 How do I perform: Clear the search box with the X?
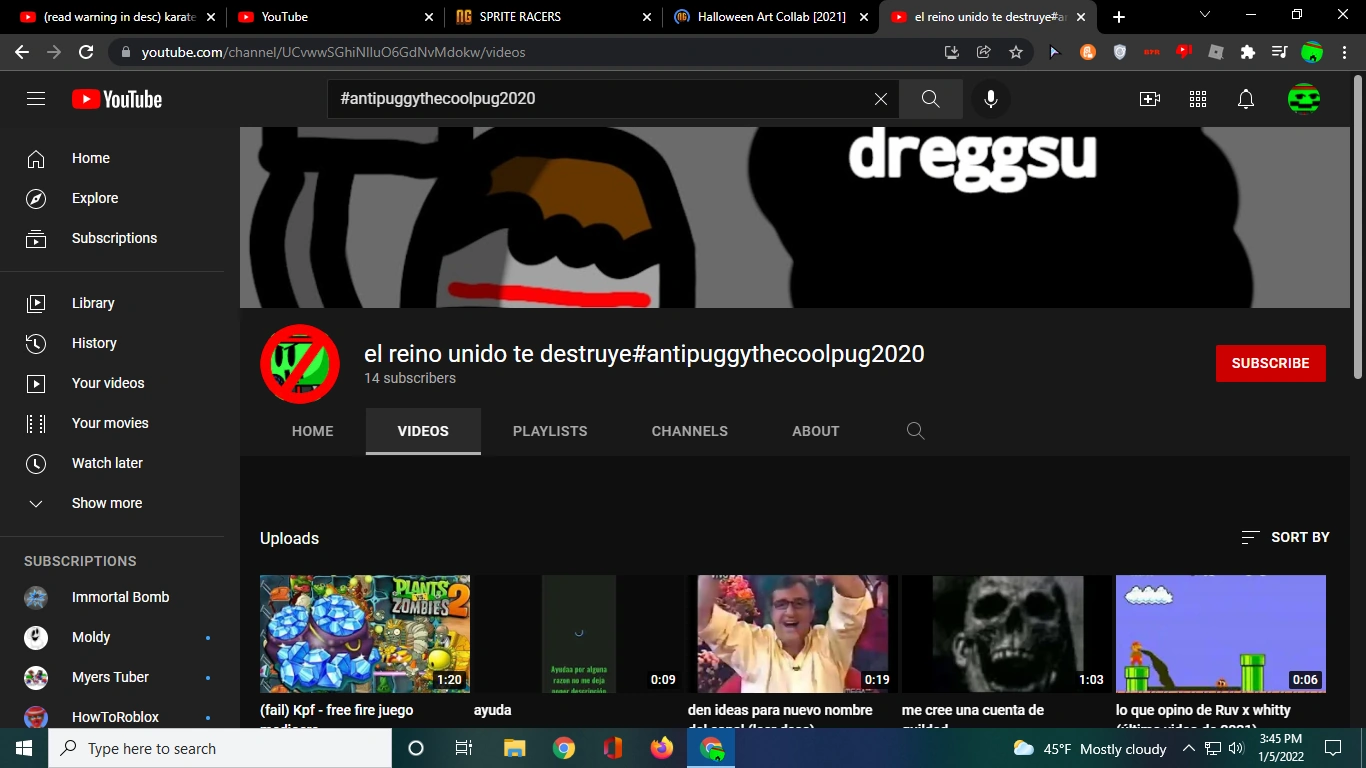coord(880,98)
